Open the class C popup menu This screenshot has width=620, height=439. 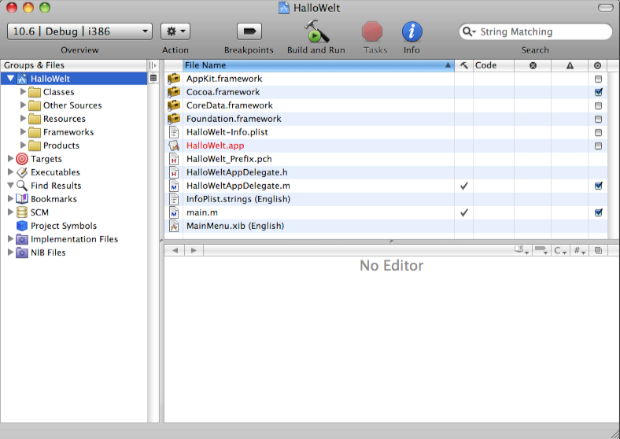[560, 250]
